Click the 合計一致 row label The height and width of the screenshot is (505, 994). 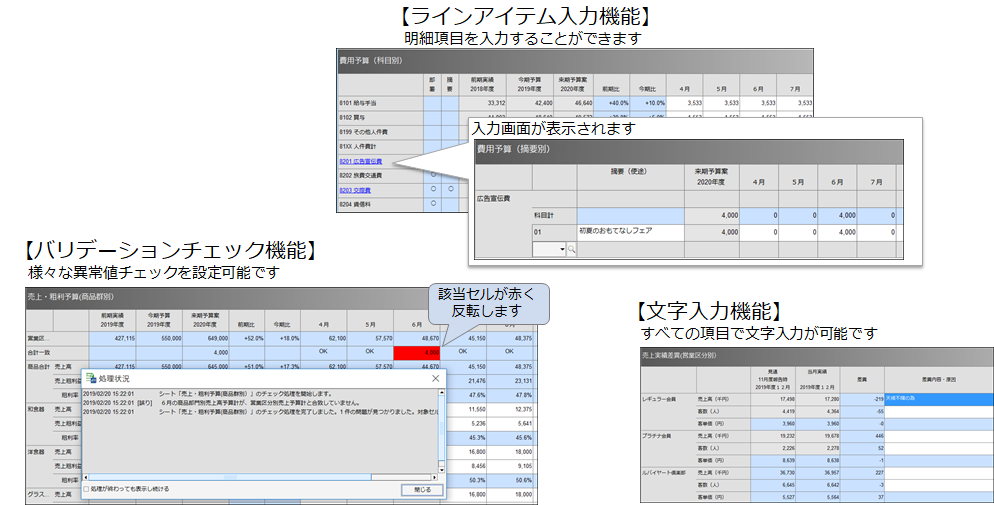pyautogui.click(x=39, y=352)
